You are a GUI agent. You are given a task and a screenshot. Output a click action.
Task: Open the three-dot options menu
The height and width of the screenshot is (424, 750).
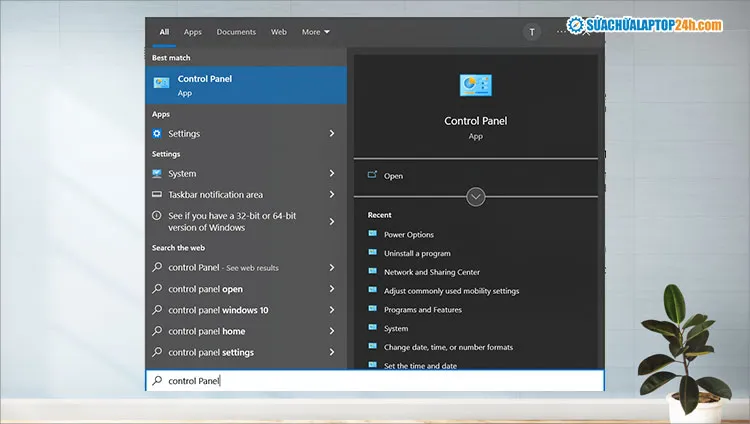tap(561, 32)
